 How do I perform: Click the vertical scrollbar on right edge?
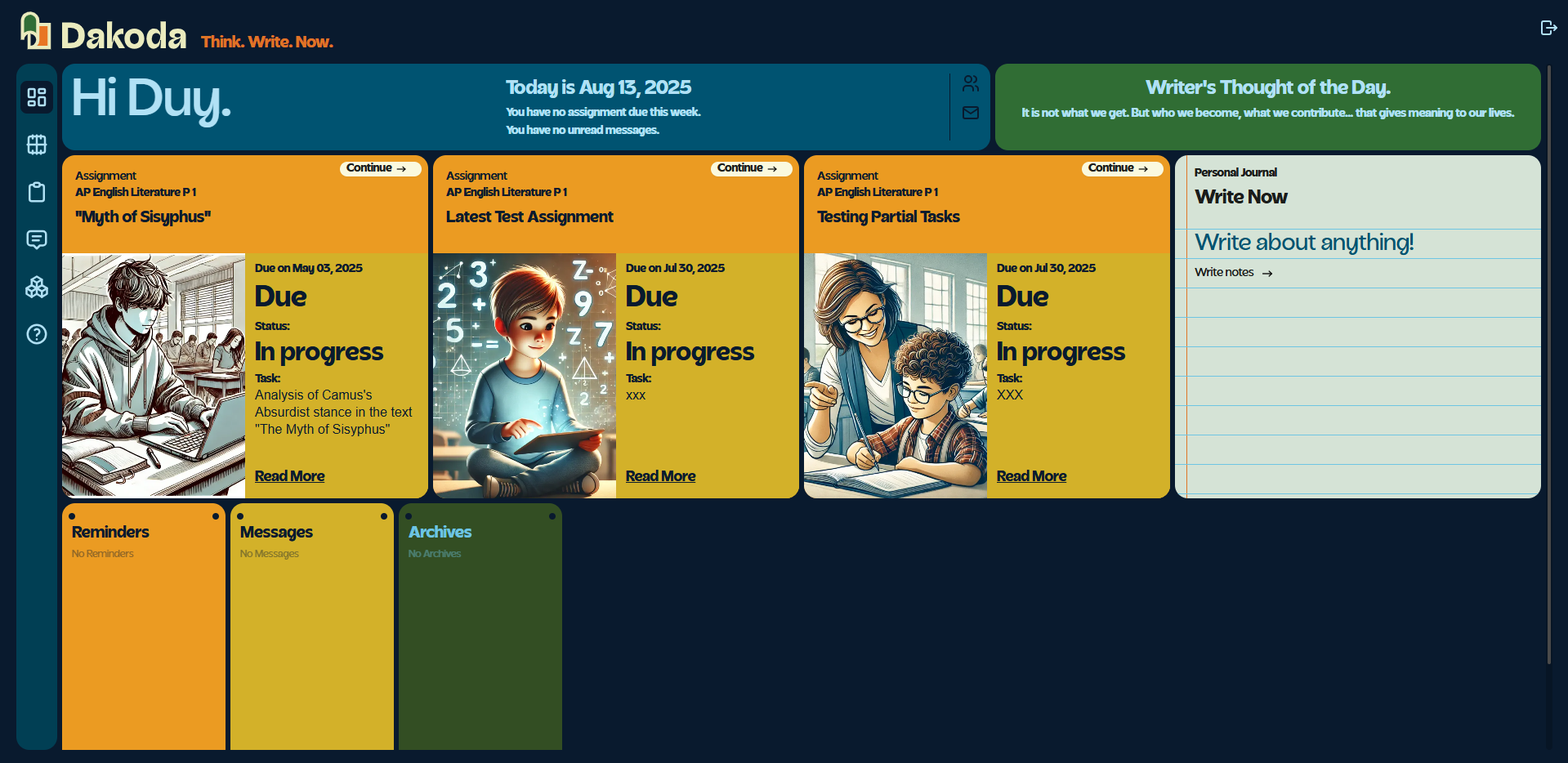coord(1548,368)
